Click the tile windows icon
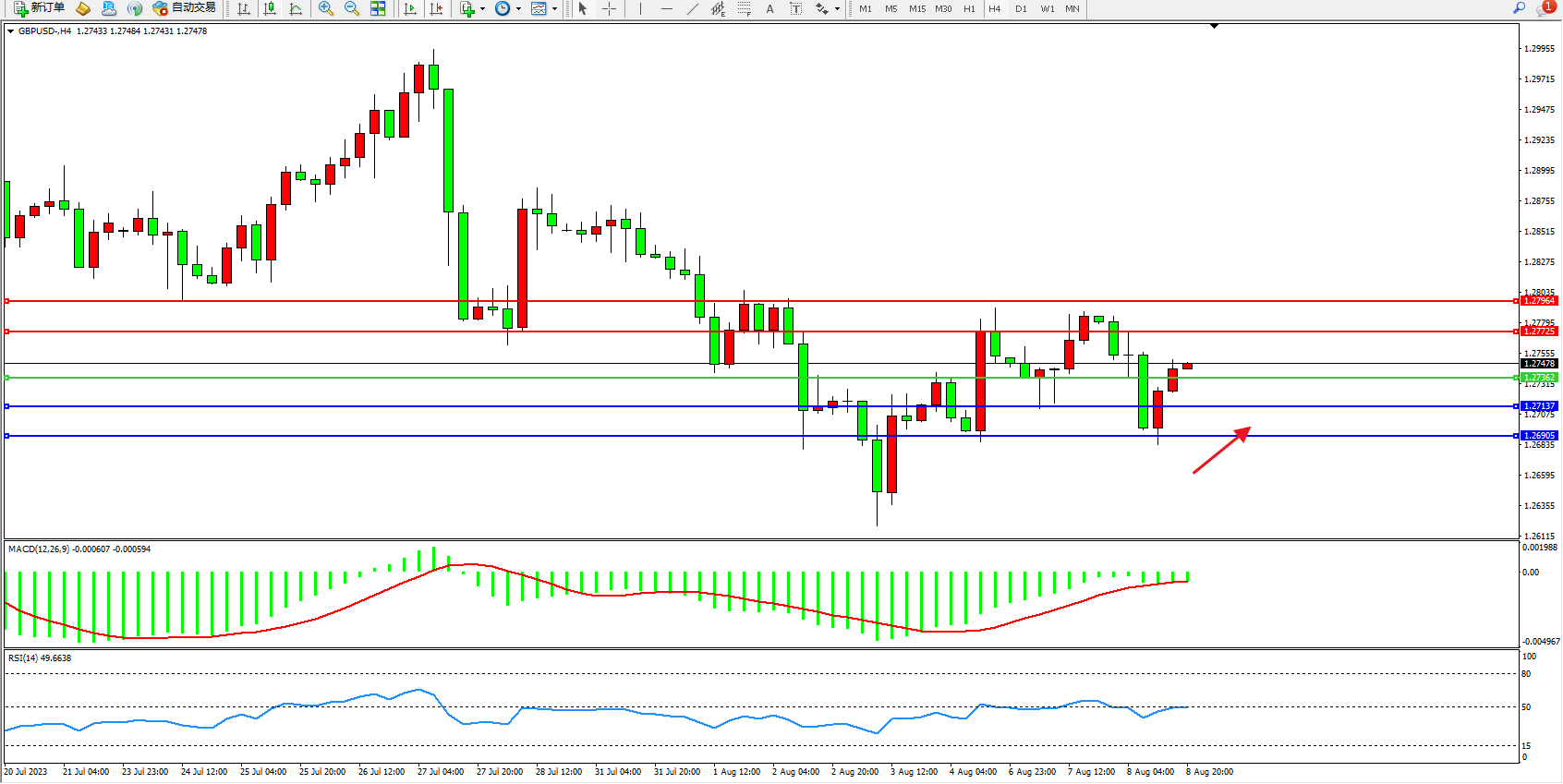This screenshot has height=784, width=1563. pyautogui.click(x=378, y=8)
